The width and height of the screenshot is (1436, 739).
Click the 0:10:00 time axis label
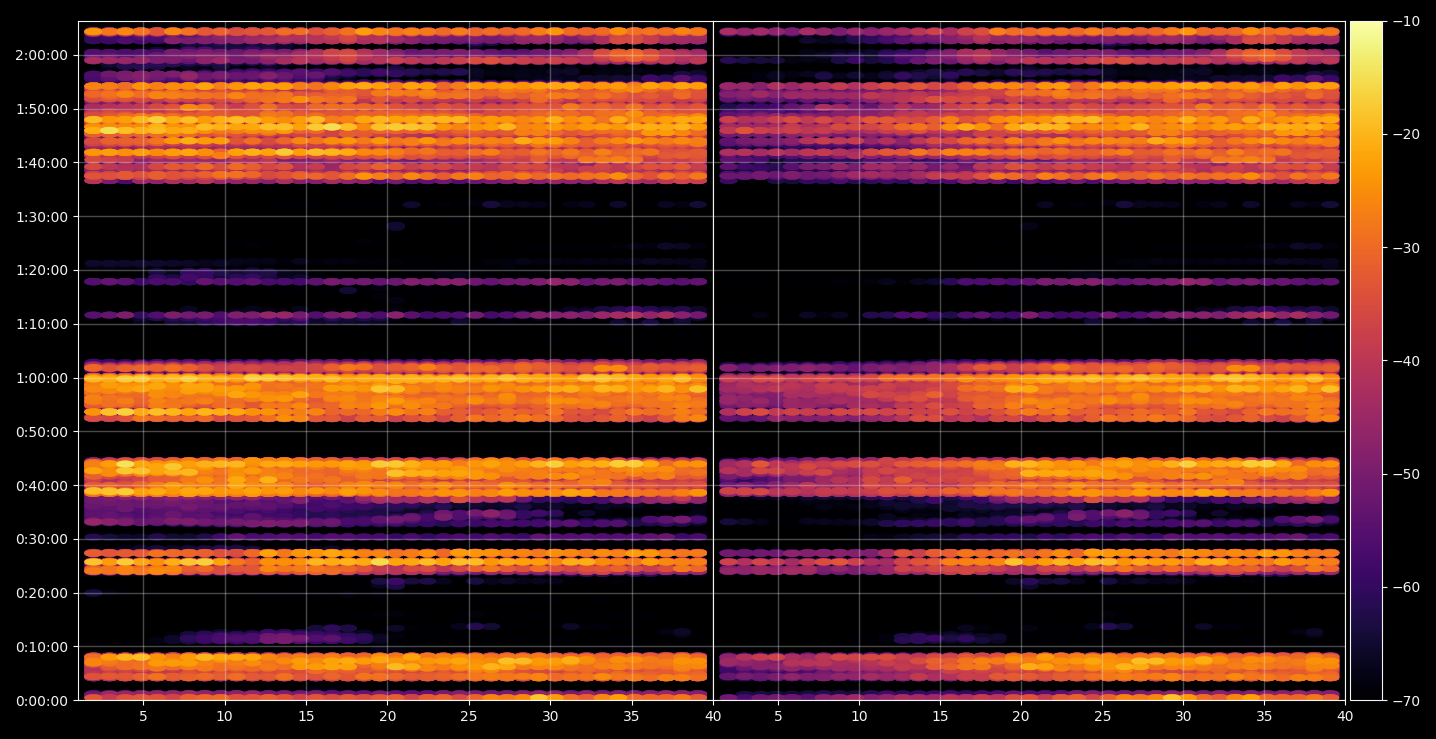(x=41, y=646)
